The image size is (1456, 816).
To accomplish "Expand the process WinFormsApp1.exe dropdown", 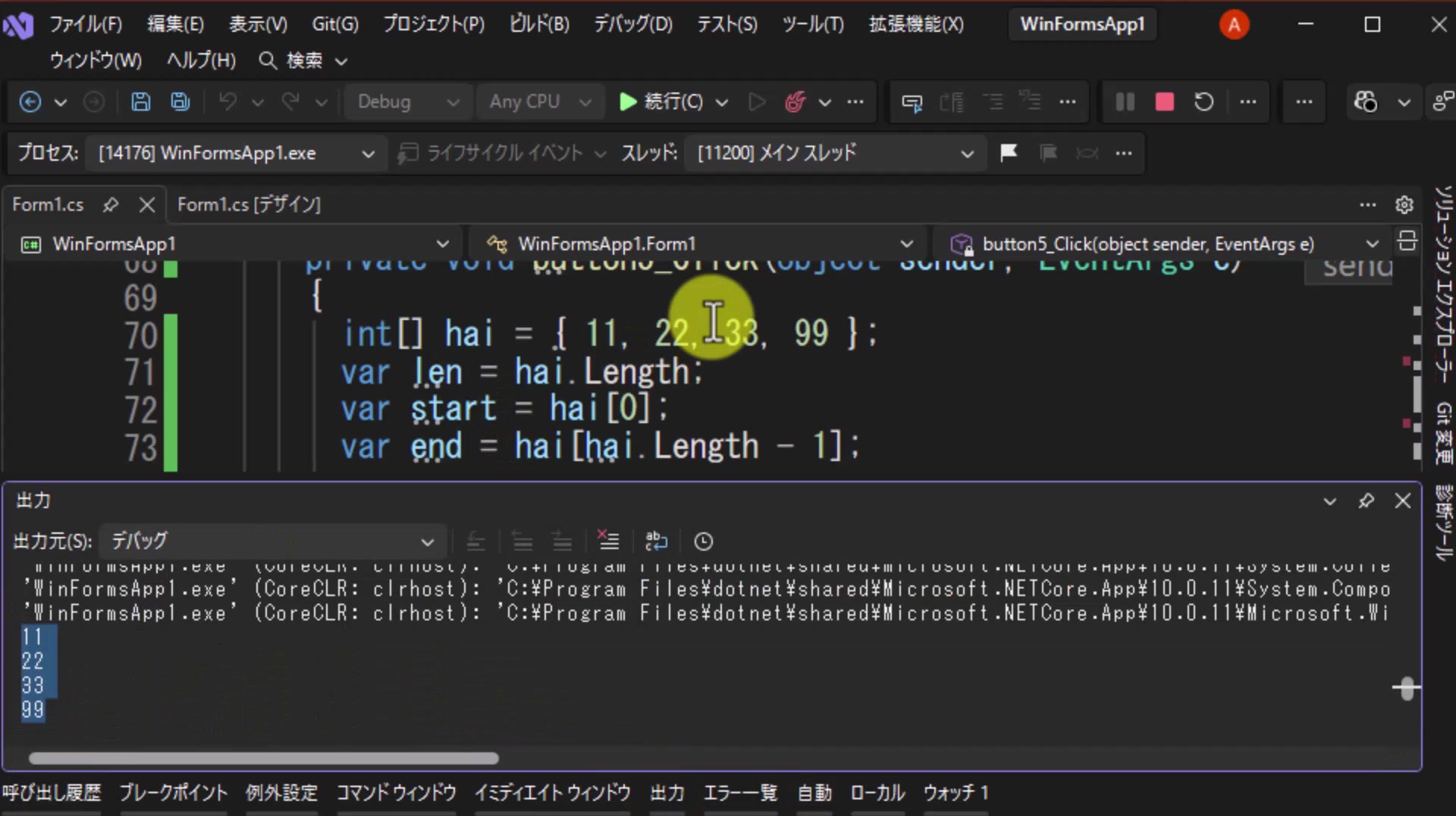I will [237, 153].
